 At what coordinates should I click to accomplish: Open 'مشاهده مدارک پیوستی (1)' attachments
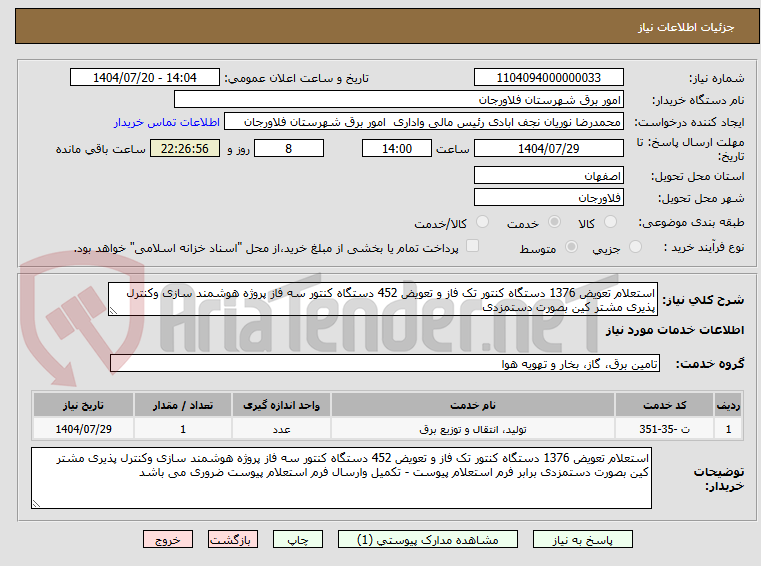428,539
